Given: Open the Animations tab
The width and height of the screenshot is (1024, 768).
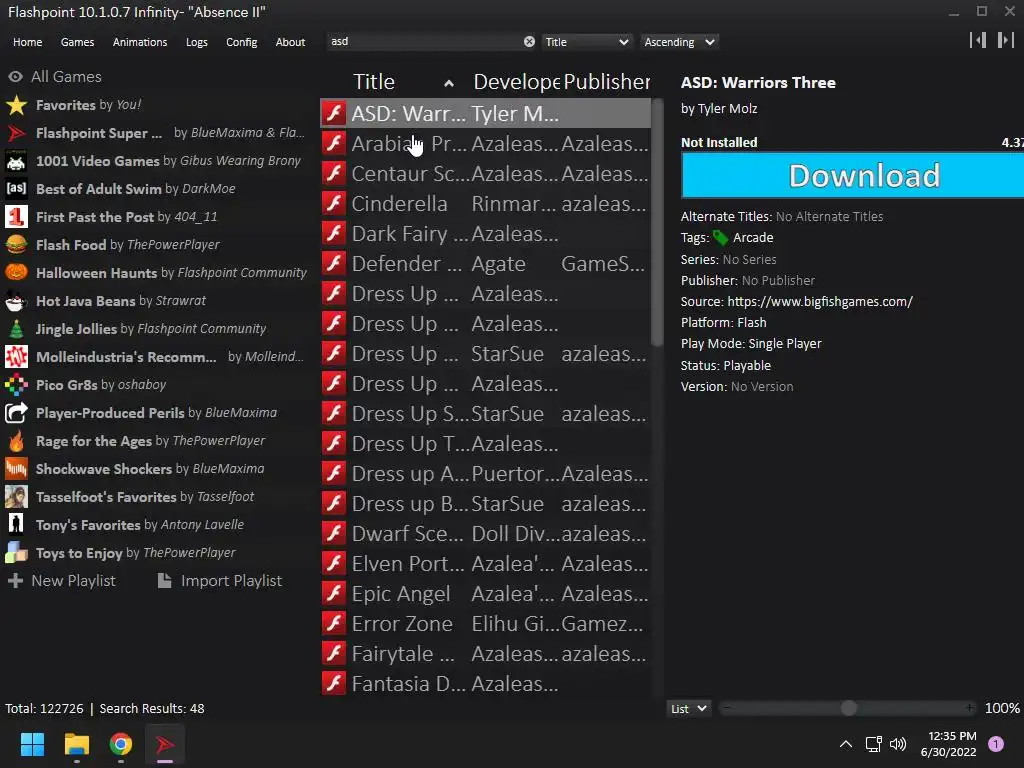Looking at the screenshot, I should point(140,42).
